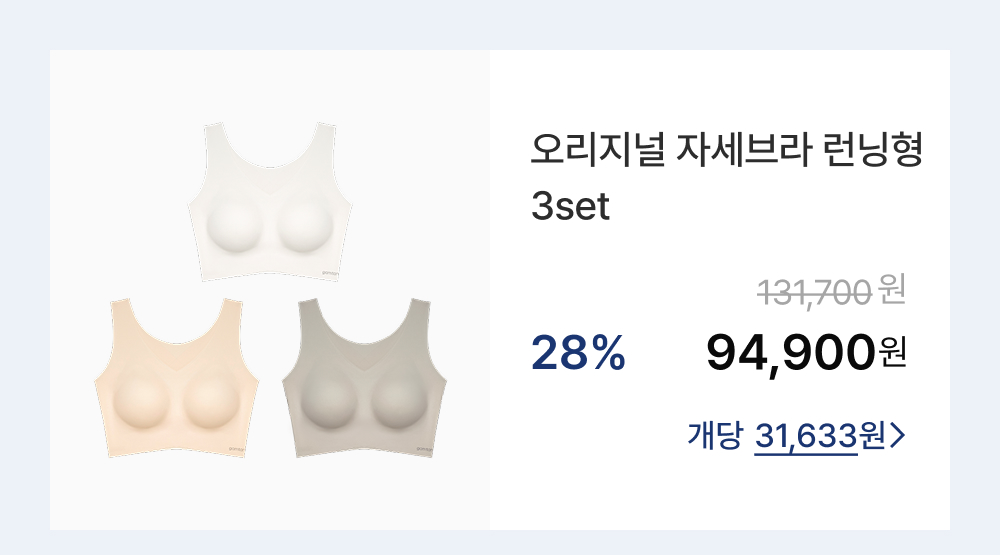Image resolution: width=1000 pixels, height=555 pixels.
Task: Click the 3set text in the title
Action: (x=570, y=208)
